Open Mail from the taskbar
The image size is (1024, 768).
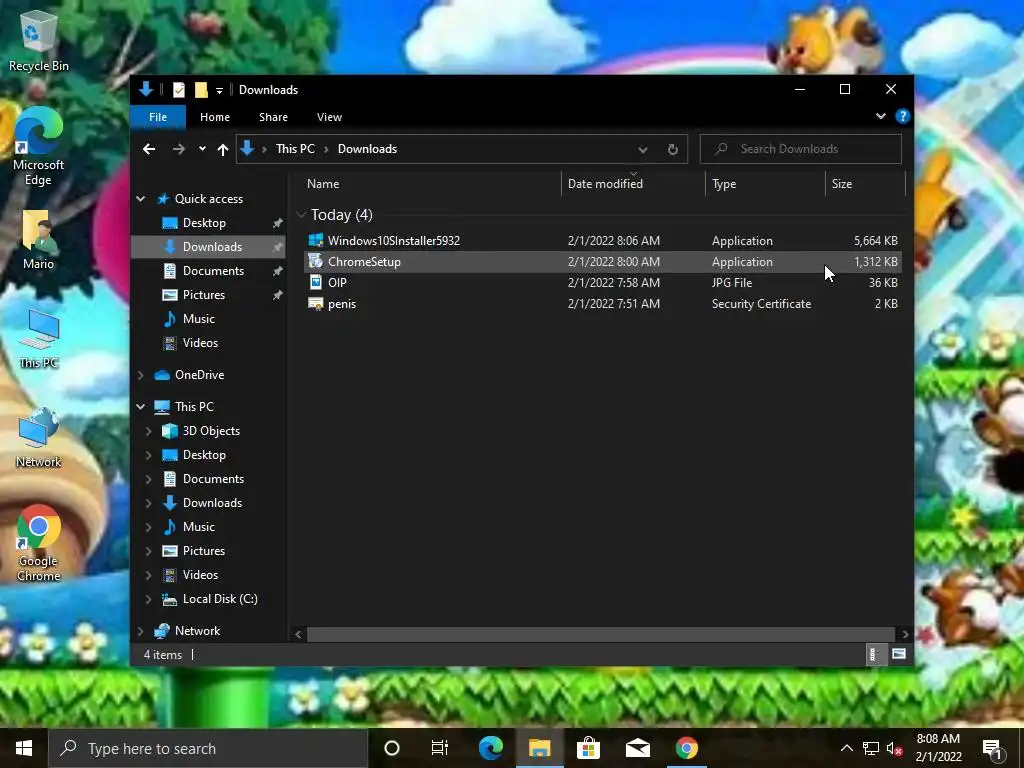[637, 748]
